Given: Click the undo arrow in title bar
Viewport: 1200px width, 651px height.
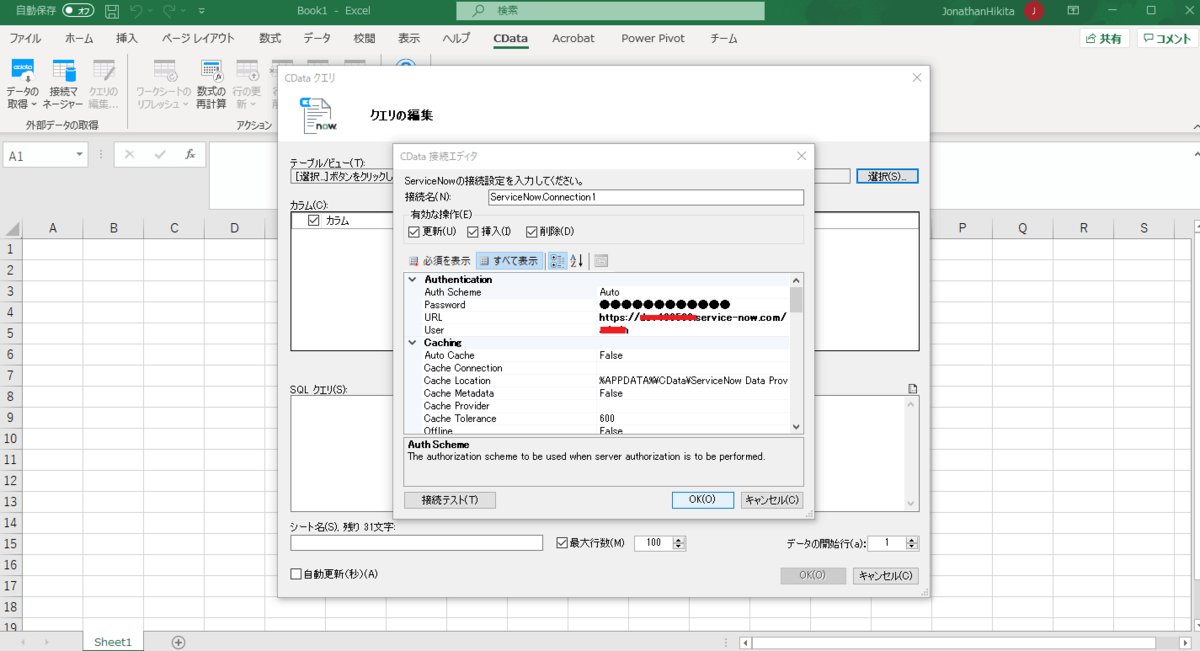Looking at the screenshot, I should (x=136, y=11).
